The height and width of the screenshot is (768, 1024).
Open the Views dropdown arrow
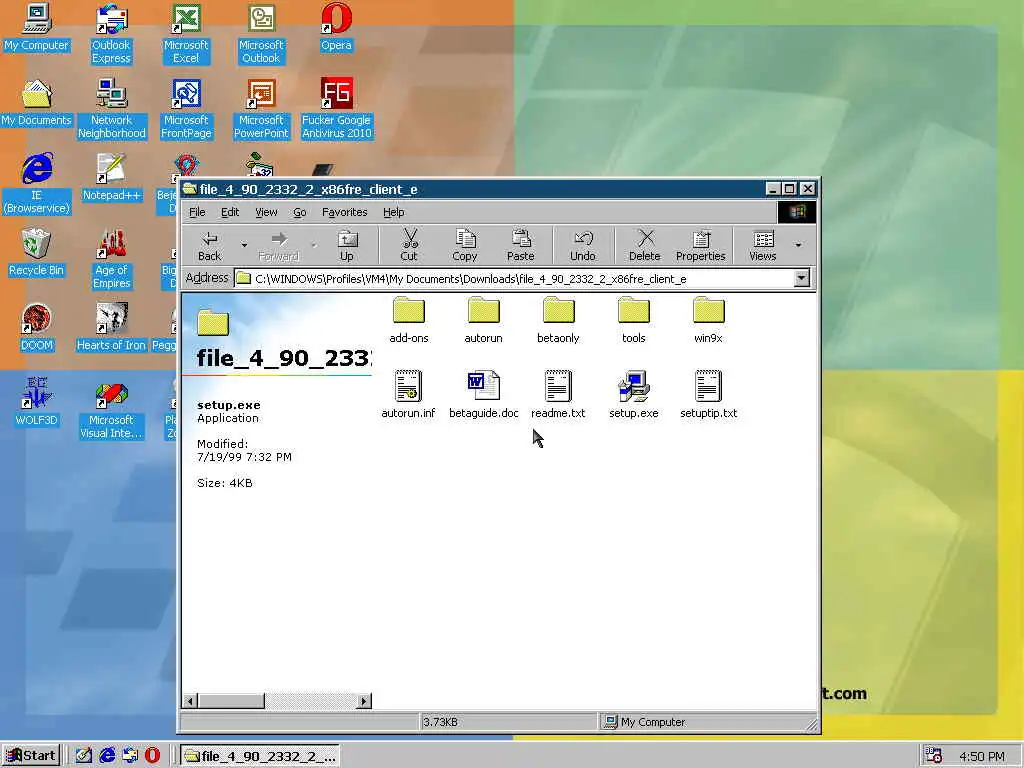tap(798, 246)
